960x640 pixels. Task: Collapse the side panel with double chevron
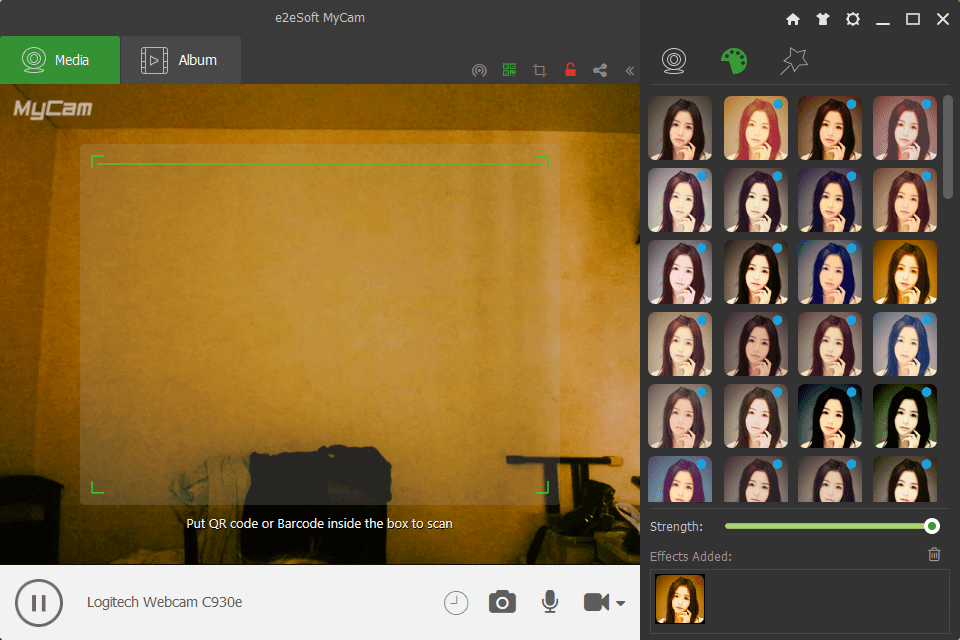629,71
